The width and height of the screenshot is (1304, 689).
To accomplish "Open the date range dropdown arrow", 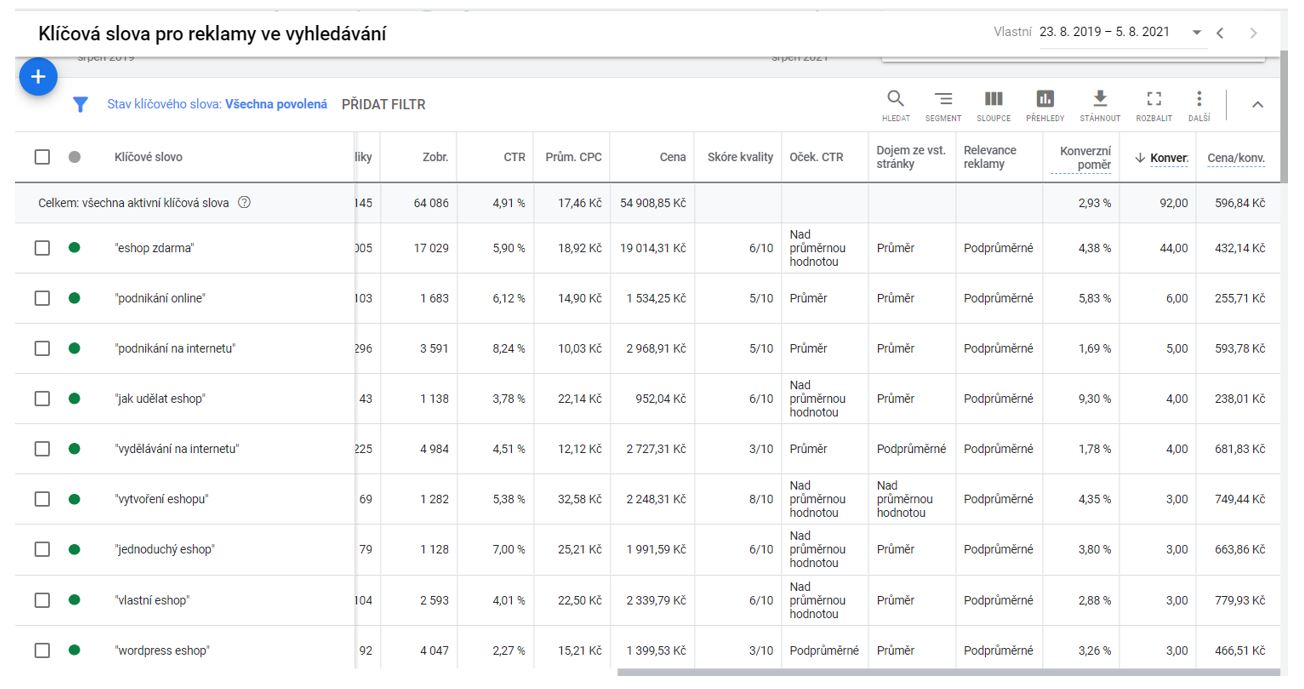I will point(1197,33).
